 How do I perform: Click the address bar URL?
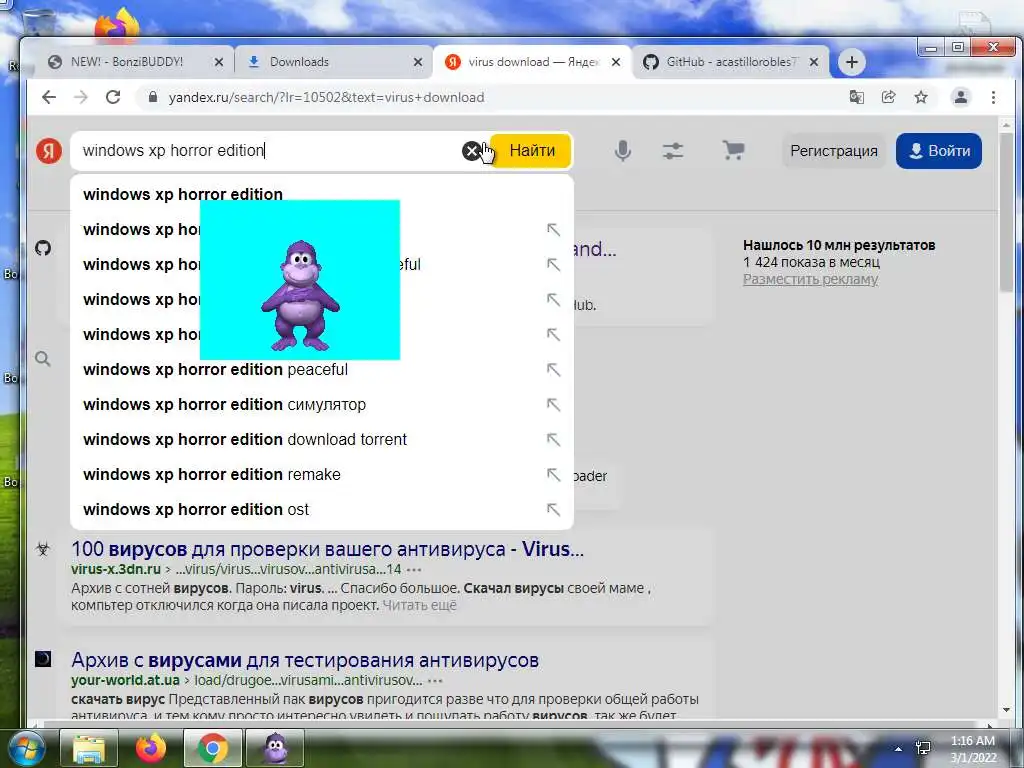(327, 97)
